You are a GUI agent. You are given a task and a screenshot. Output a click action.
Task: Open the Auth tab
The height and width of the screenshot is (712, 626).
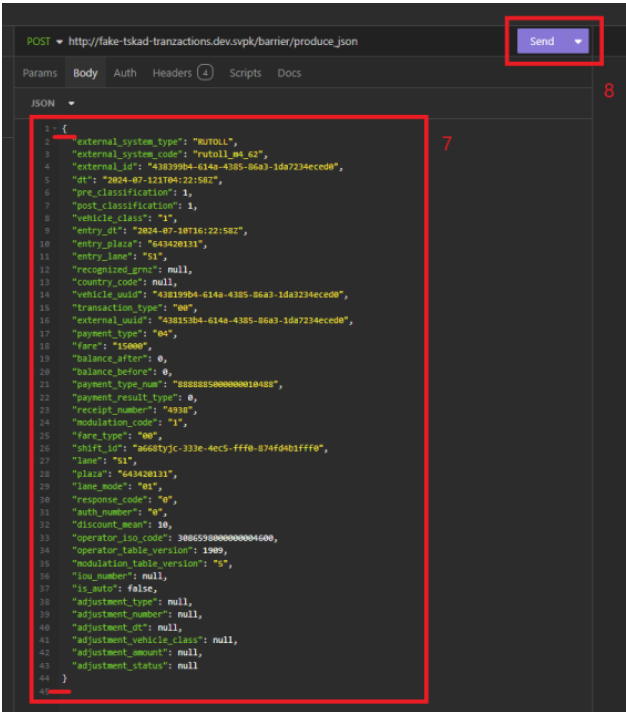[125, 73]
